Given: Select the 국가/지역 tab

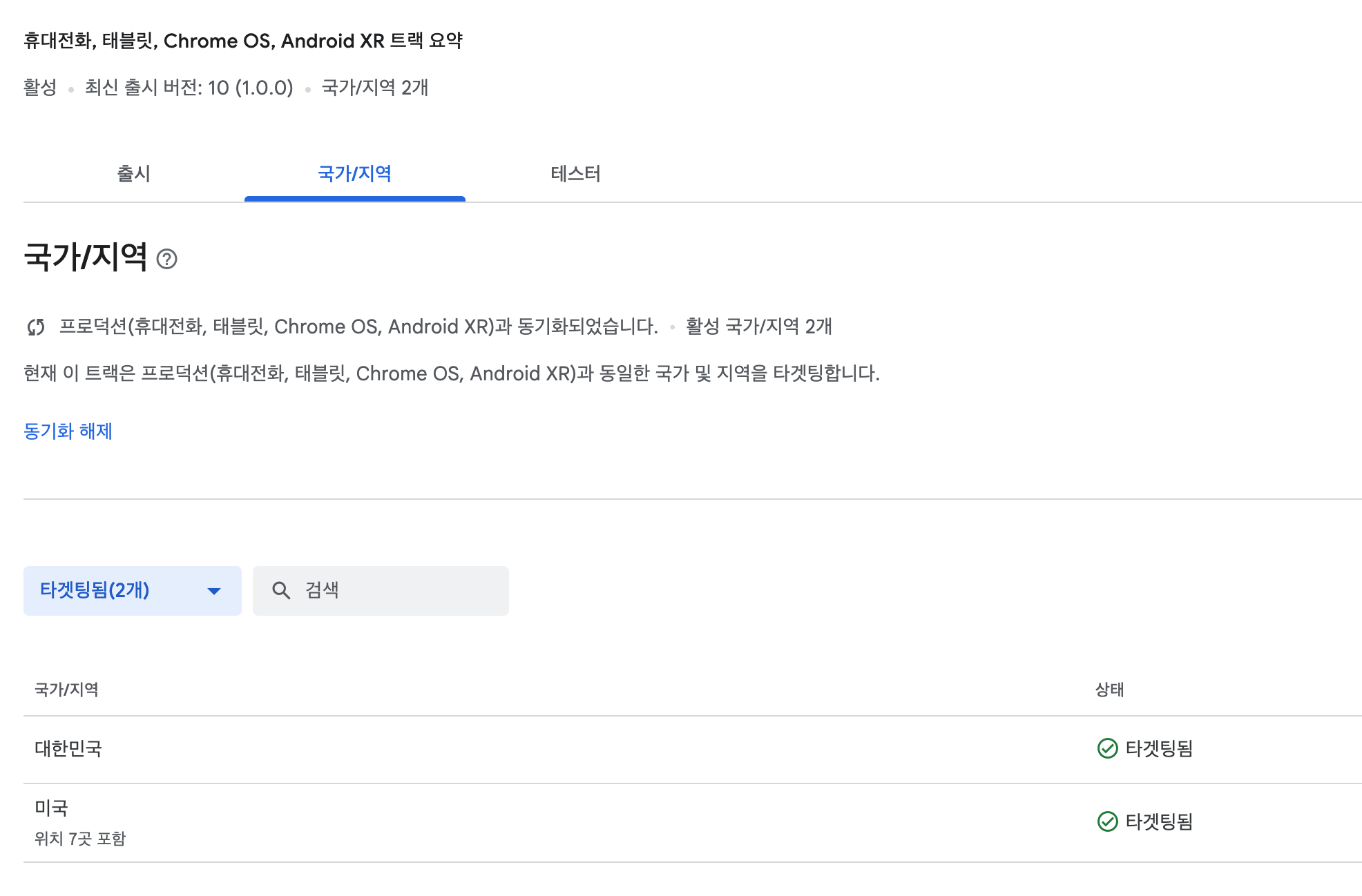Looking at the screenshot, I should coord(354,173).
